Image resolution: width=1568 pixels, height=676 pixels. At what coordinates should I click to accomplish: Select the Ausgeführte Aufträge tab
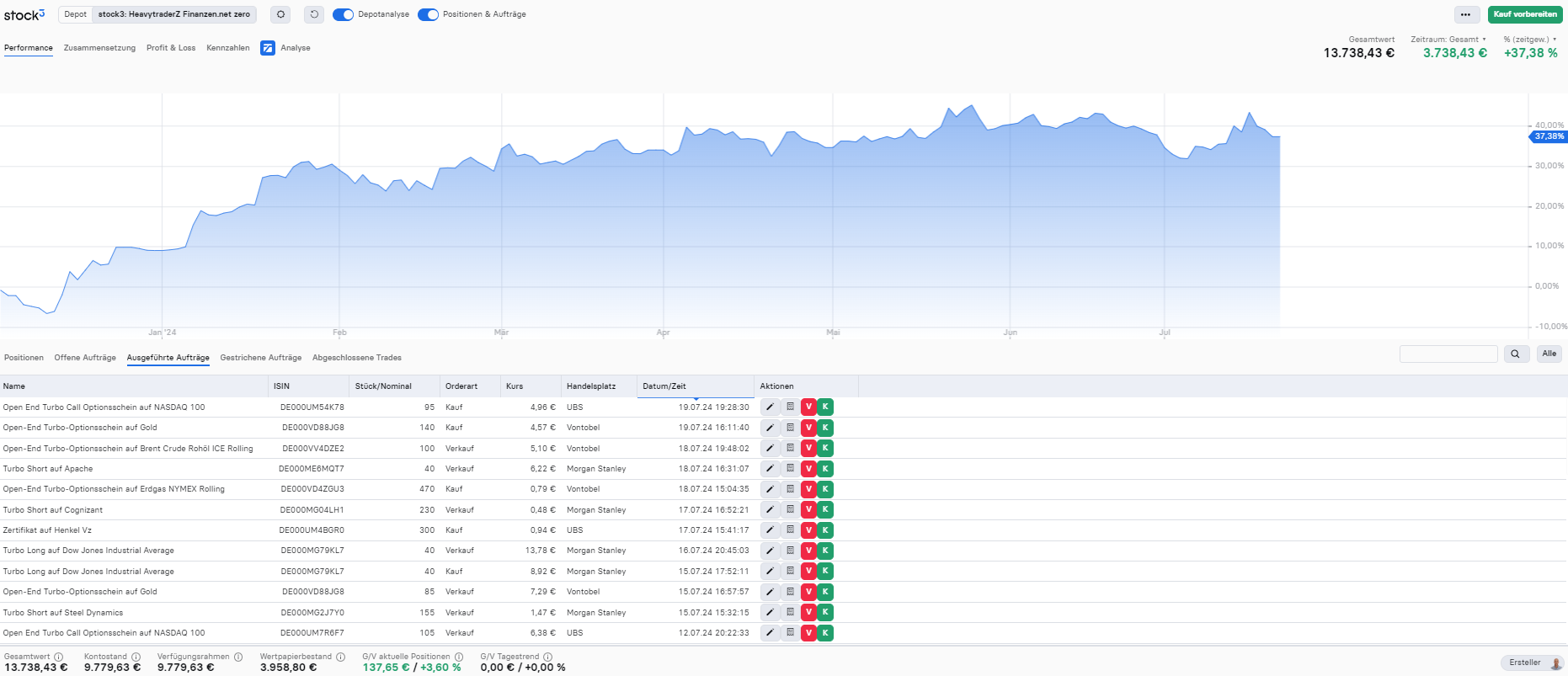pos(168,358)
